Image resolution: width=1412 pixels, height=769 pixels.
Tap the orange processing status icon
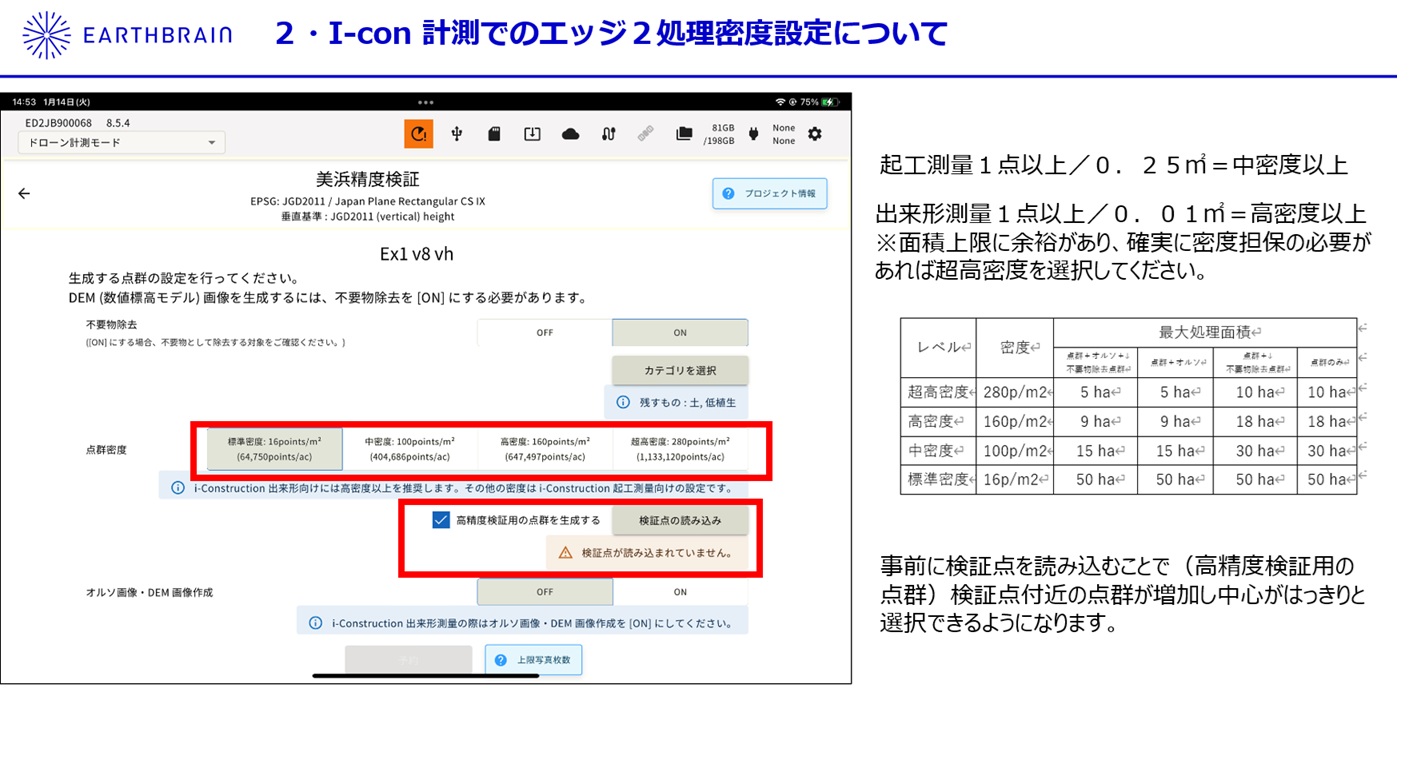tap(418, 133)
